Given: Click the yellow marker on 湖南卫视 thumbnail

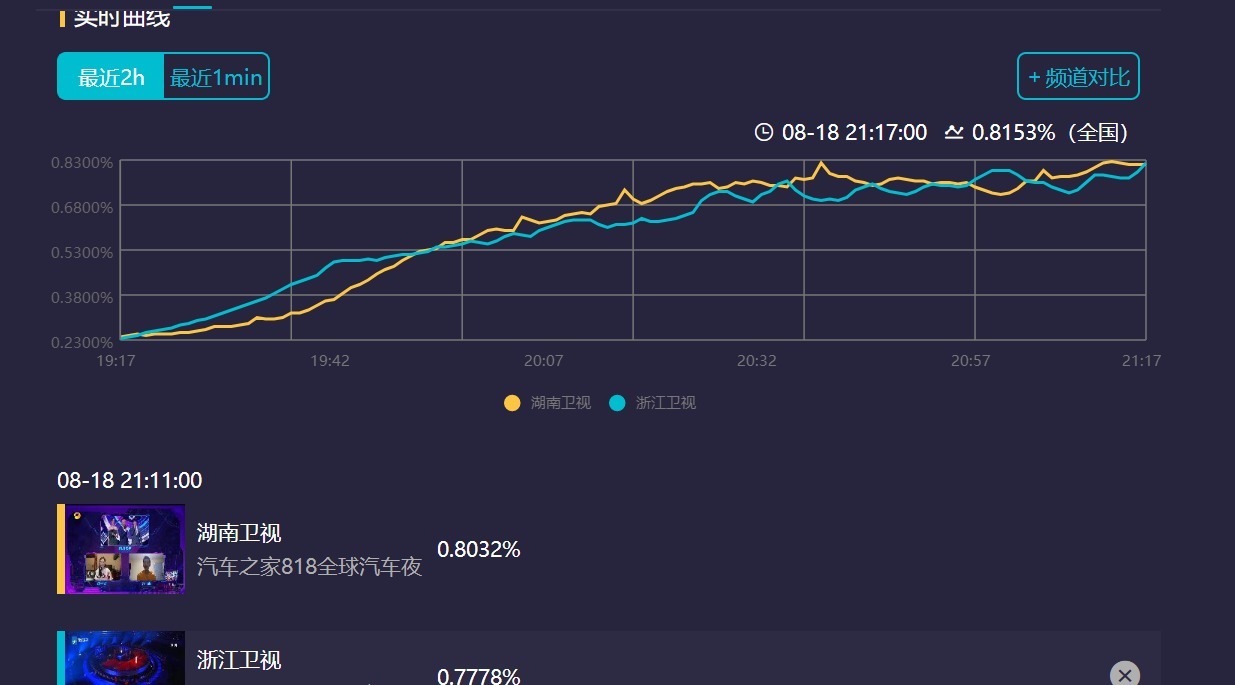Looking at the screenshot, I should point(76,515).
